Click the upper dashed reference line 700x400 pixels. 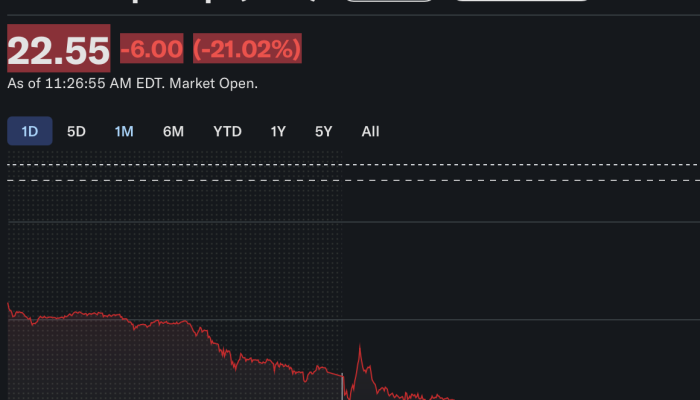pos(350,163)
